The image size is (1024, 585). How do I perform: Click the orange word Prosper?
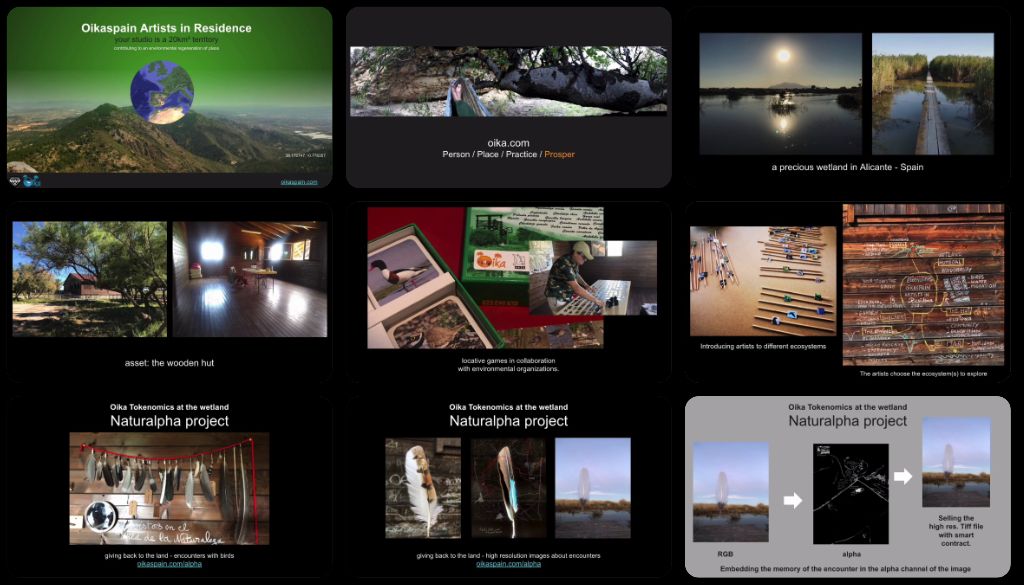click(560, 155)
